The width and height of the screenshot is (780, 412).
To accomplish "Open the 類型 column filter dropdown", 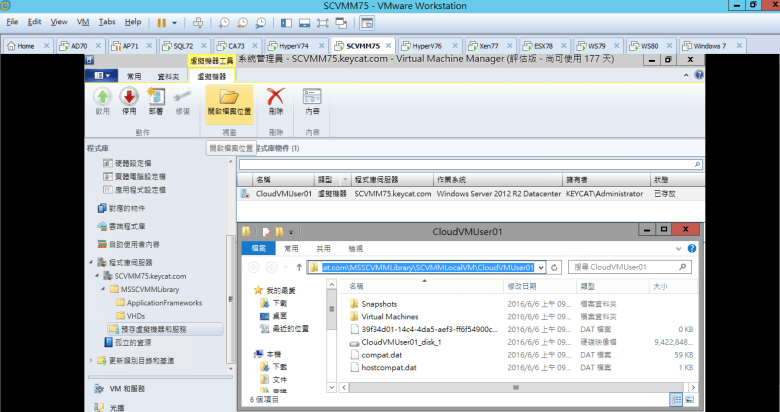I will point(343,180).
